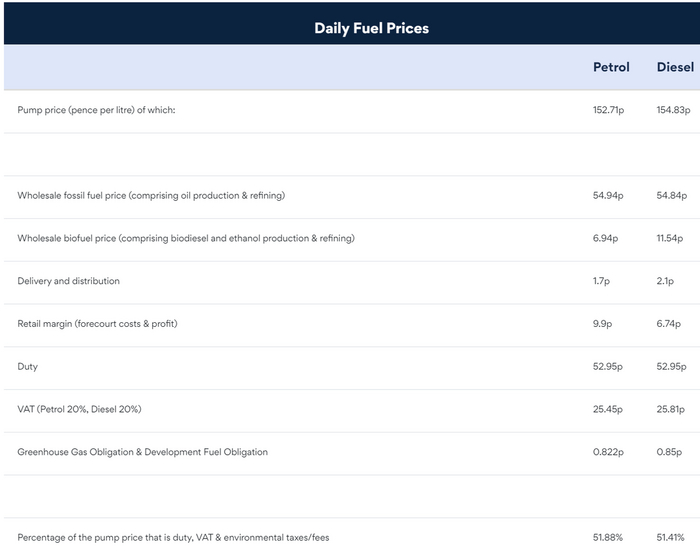Image resolution: width=700 pixels, height=558 pixels.
Task: Click the petrol greenhouse value 0.822p
Action: pos(607,452)
